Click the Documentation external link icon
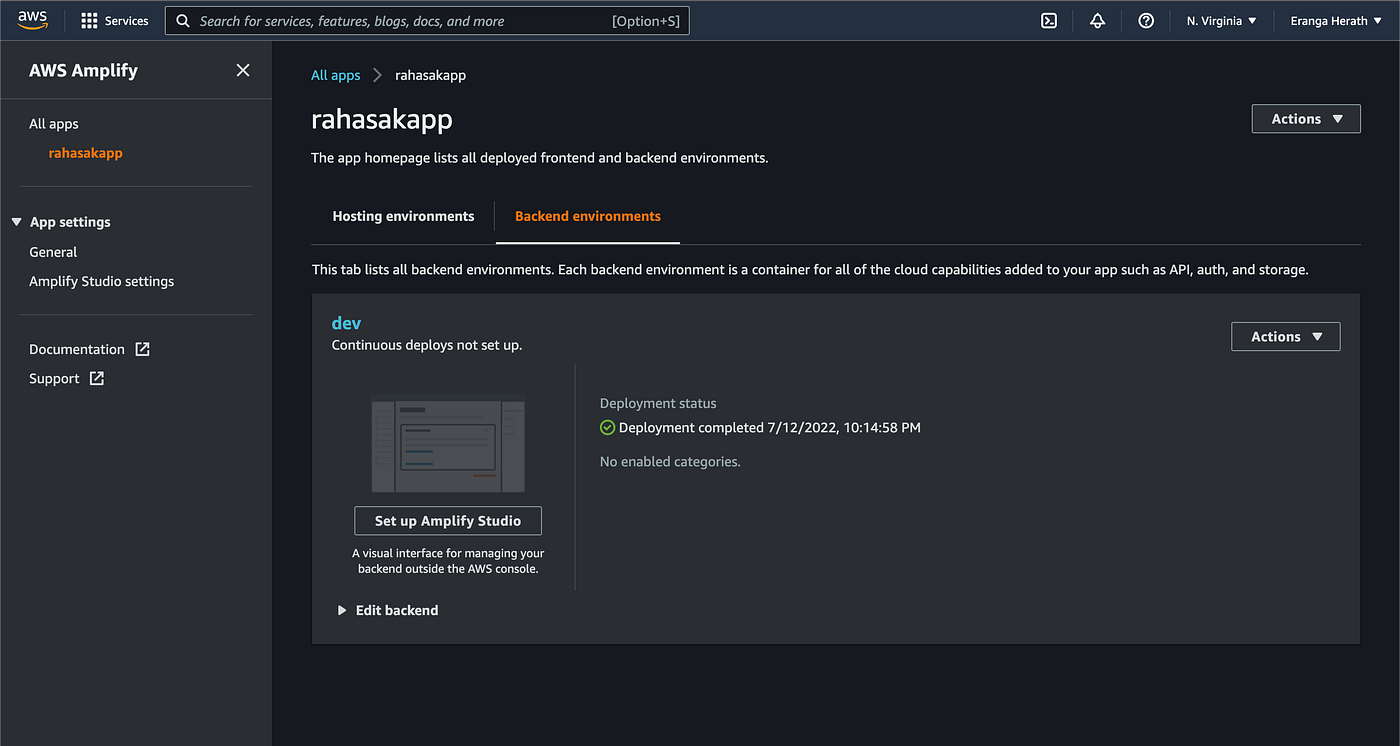This screenshot has height=746, width=1400. (x=142, y=349)
